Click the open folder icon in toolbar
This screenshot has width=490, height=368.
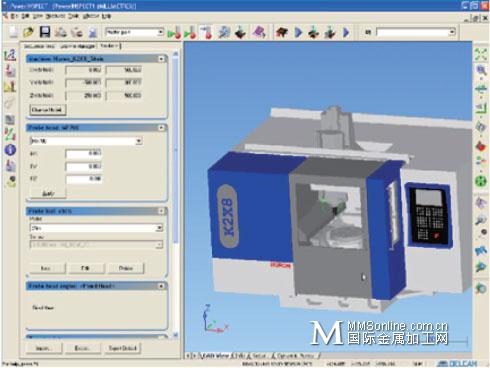[29, 32]
